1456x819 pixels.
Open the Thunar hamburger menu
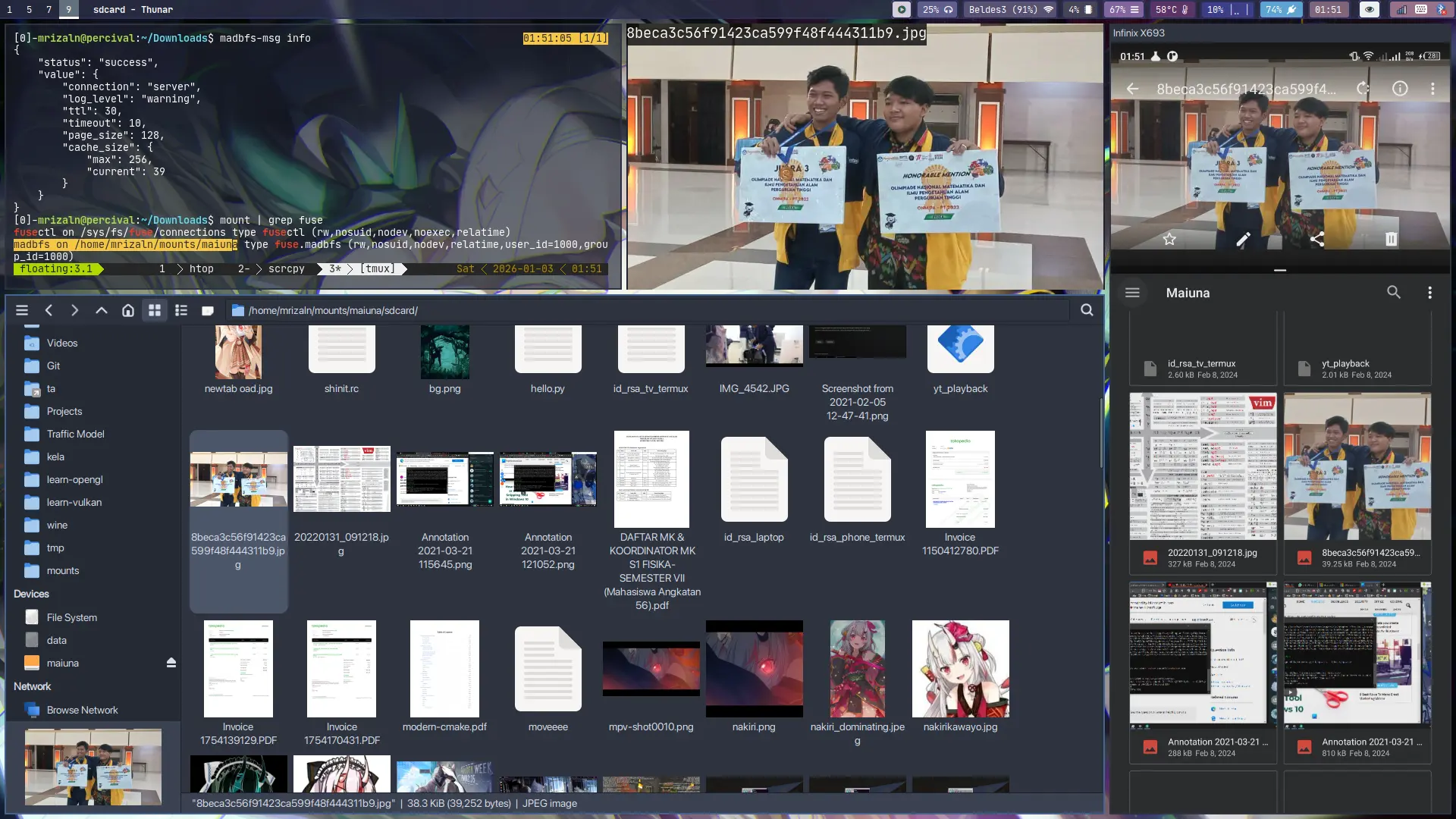[x=22, y=310]
